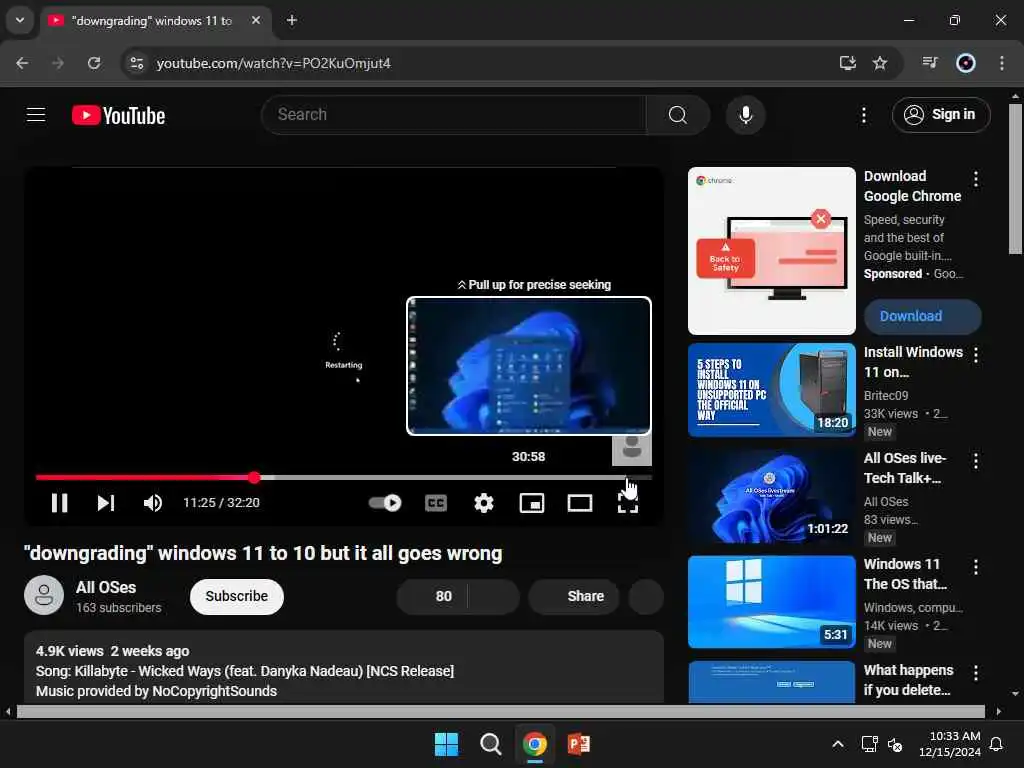The image size is (1024, 768).
Task: Go back in browser history
Action: [x=22, y=63]
